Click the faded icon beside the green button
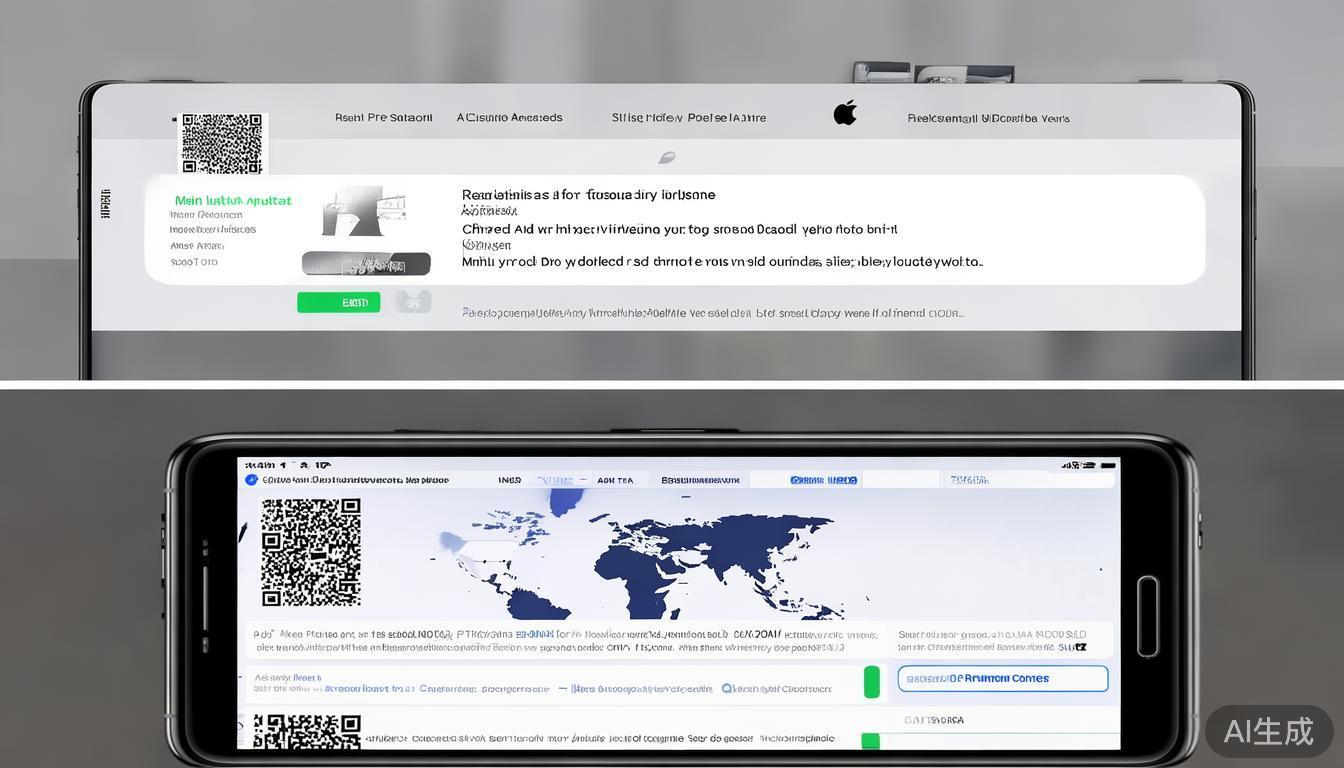Viewport: 1344px width, 768px height. coord(413,302)
